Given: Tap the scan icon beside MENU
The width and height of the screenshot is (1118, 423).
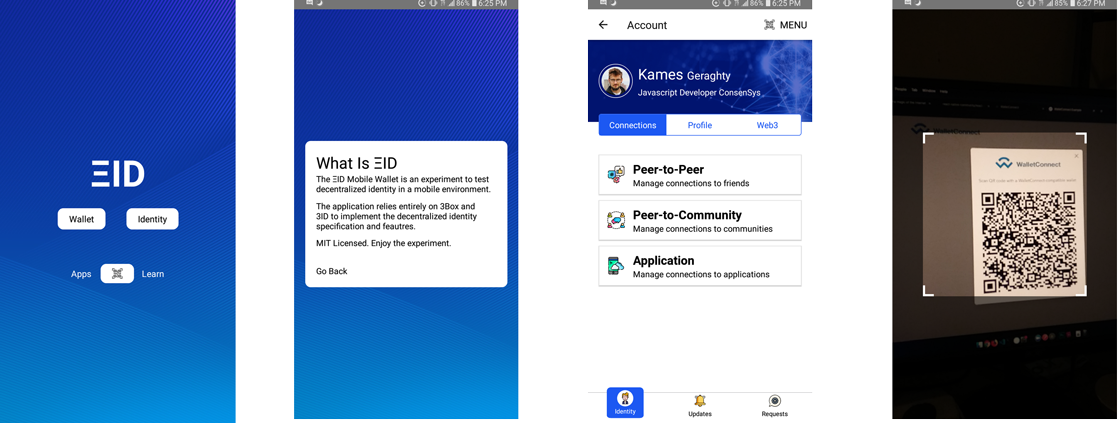Looking at the screenshot, I should pos(769,25).
